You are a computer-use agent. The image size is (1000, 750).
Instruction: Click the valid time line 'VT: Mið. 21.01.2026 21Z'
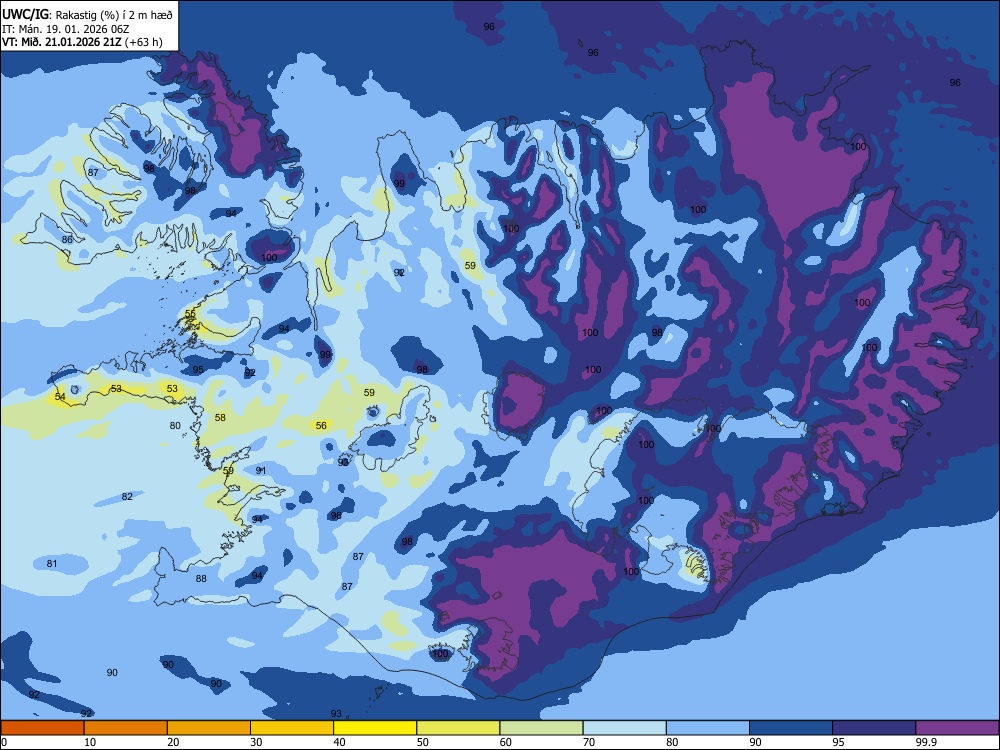62,42
